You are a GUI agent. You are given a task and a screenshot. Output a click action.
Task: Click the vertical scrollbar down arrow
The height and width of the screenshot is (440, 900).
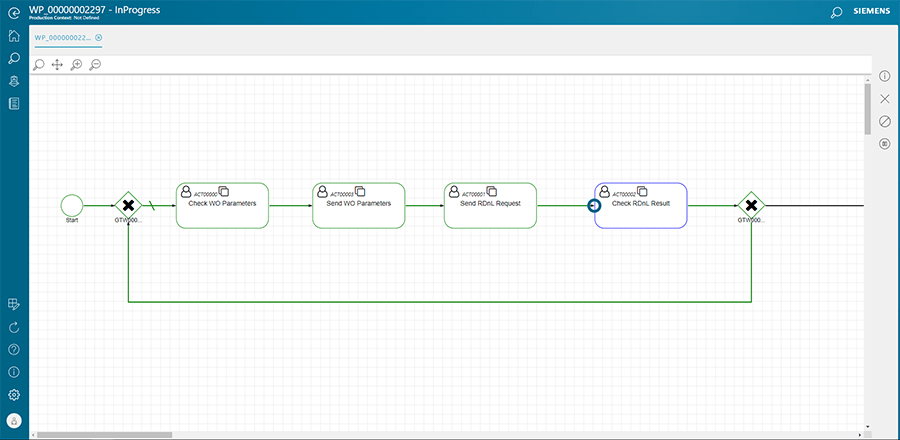pos(867,427)
